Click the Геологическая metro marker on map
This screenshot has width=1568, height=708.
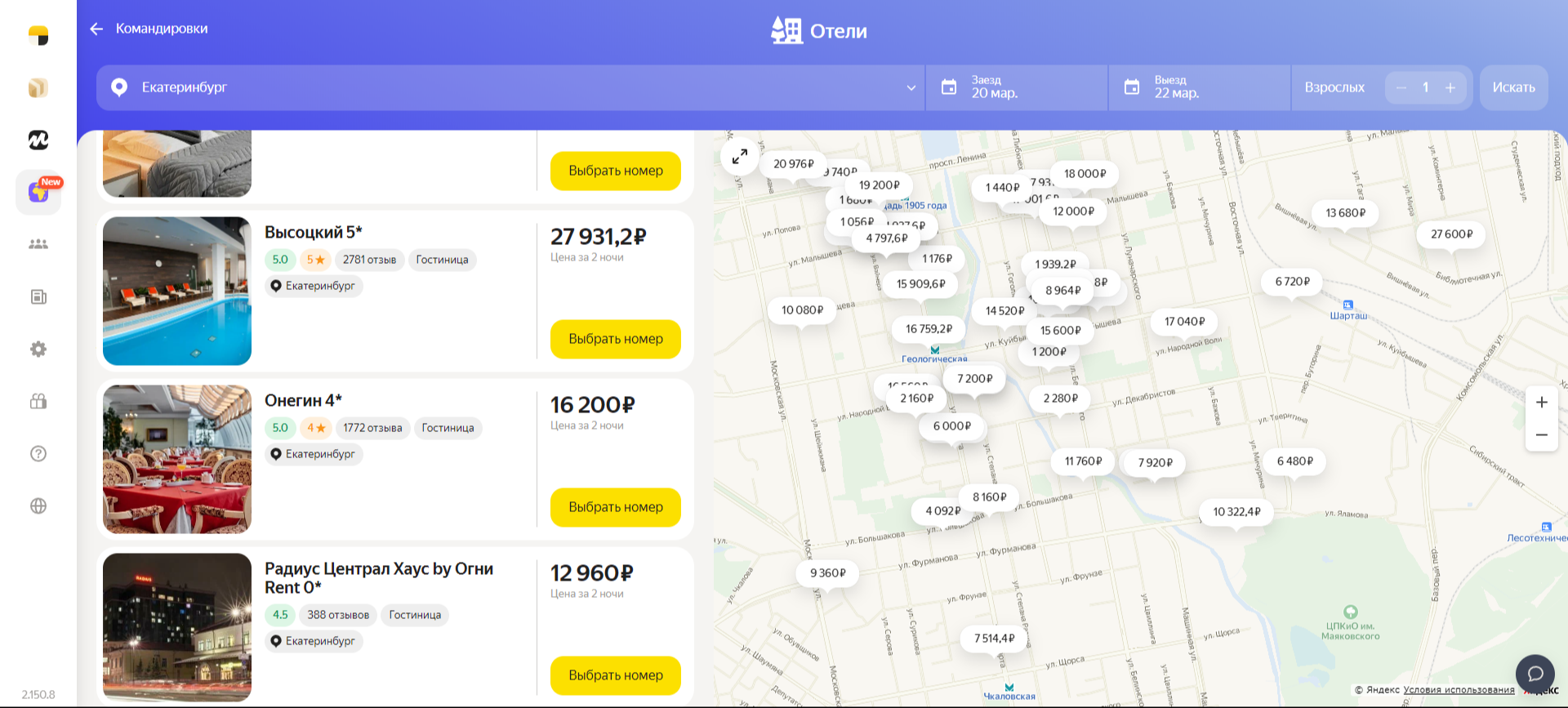(x=935, y=350)
